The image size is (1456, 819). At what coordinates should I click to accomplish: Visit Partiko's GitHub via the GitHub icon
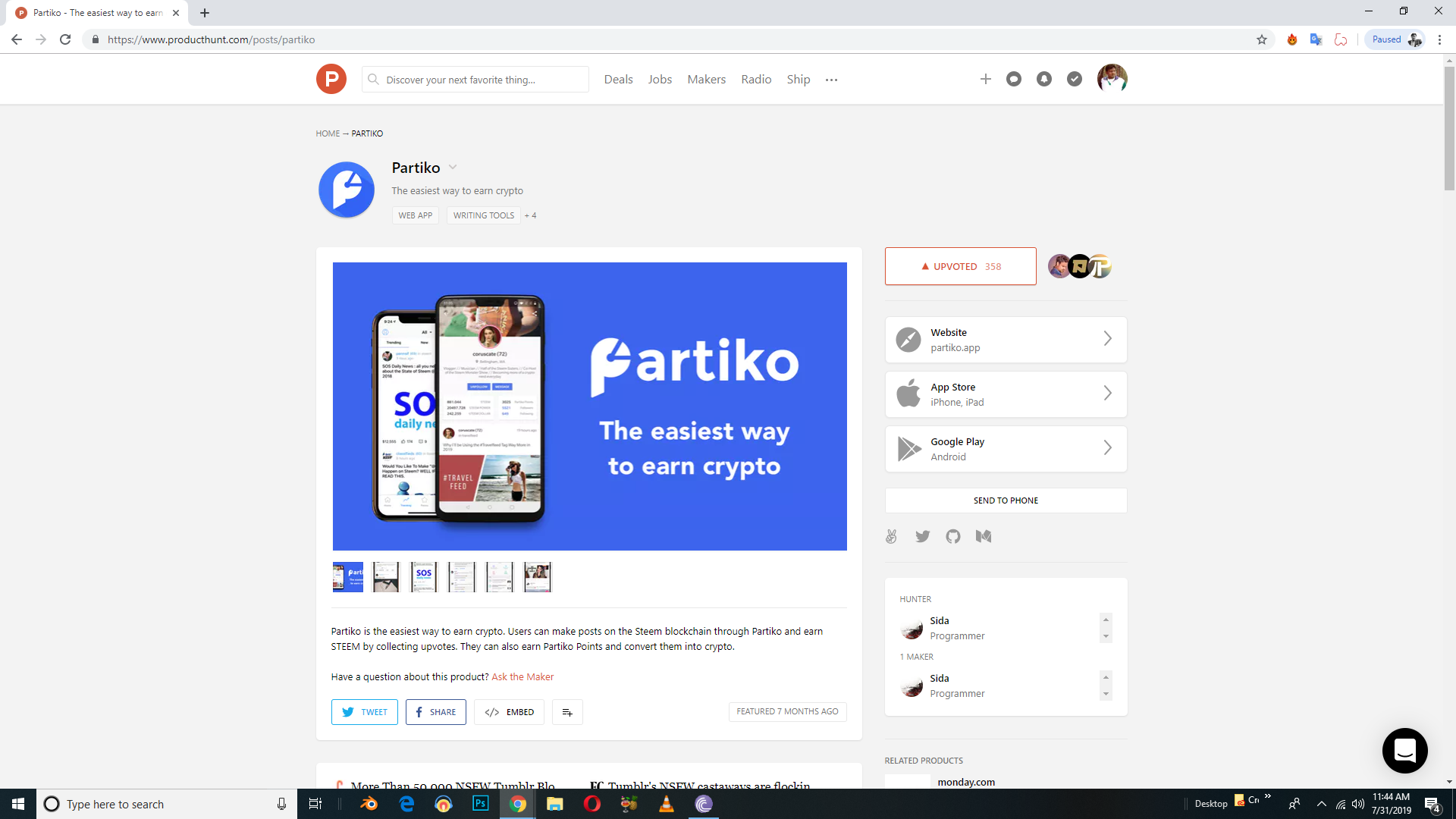pyautogui.click(x=953, y=536)
